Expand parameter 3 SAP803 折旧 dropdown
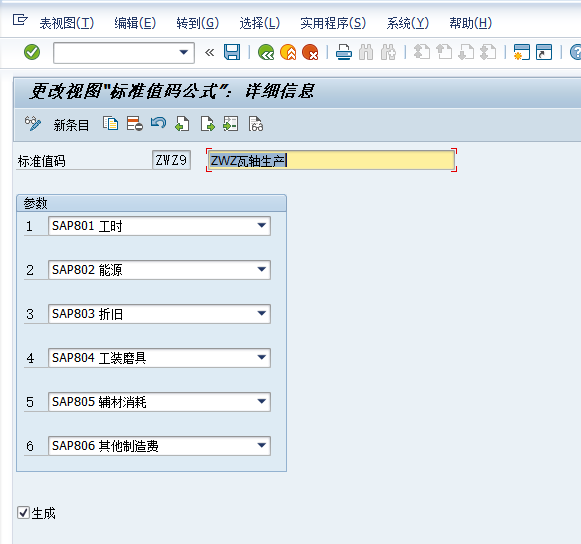Viewport: 581px width, 544px height. pos(262,314)
